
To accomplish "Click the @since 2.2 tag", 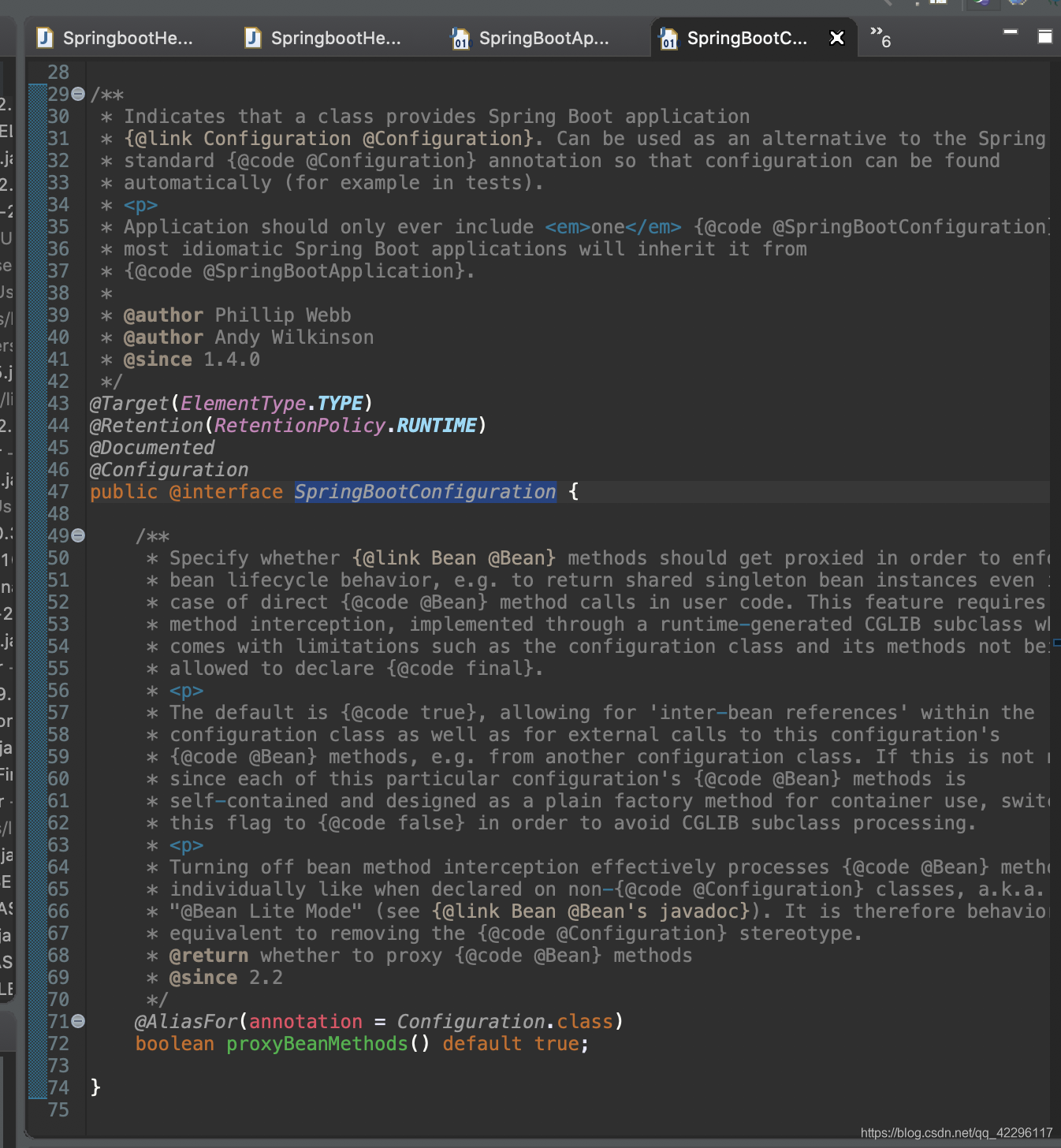I will (226, 978).
